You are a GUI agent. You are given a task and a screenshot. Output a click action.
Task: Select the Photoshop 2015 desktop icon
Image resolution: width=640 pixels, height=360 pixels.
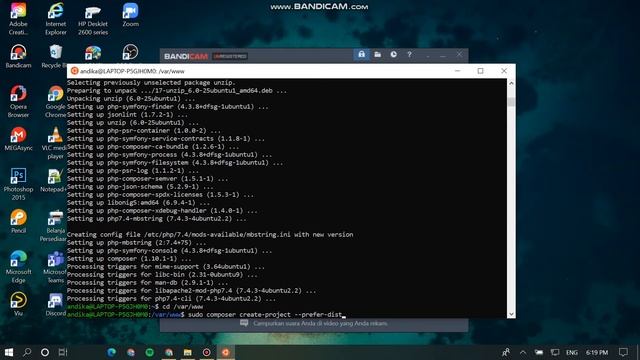point(18,184)
